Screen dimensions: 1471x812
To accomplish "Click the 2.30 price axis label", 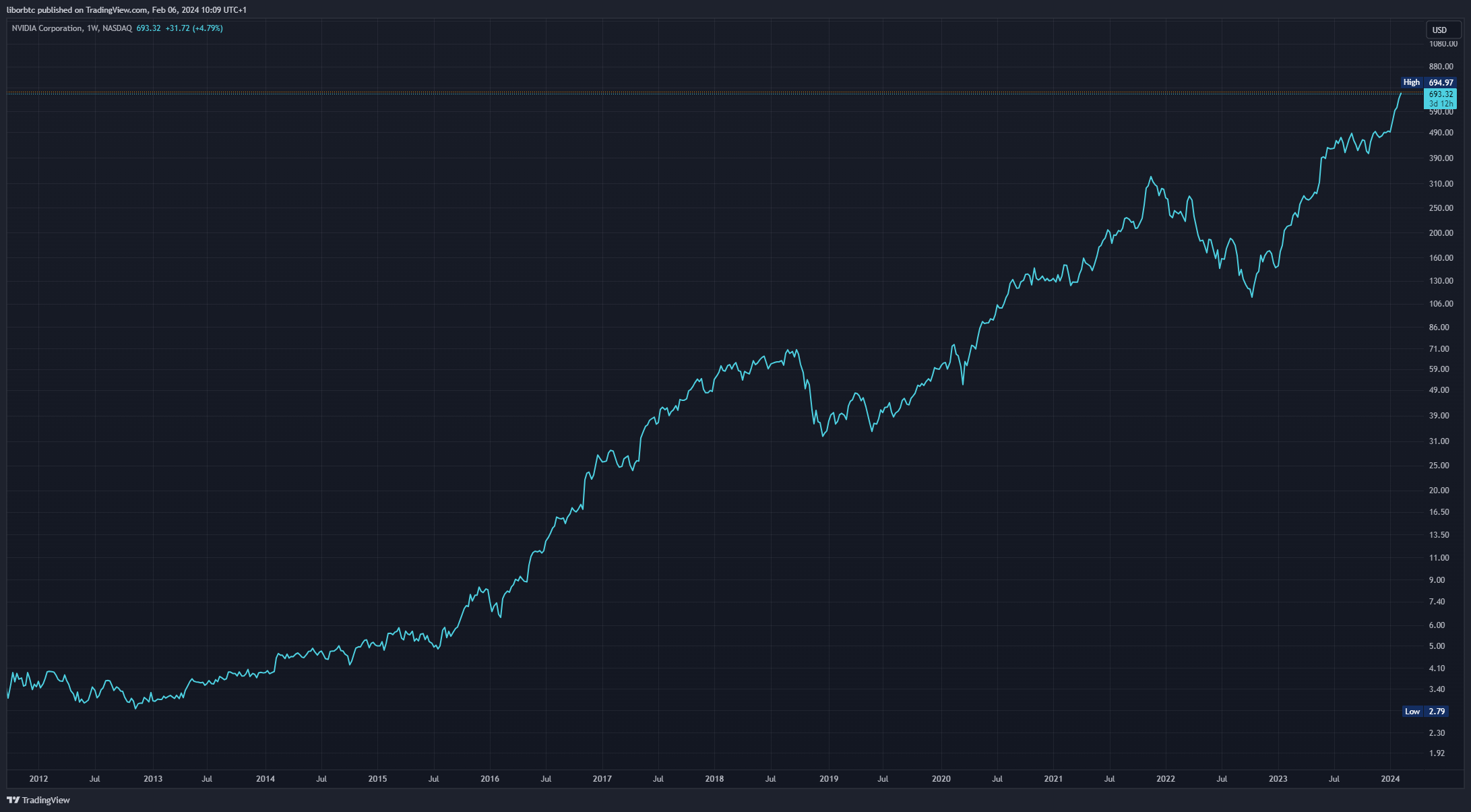I will [x=1437, y=733].
